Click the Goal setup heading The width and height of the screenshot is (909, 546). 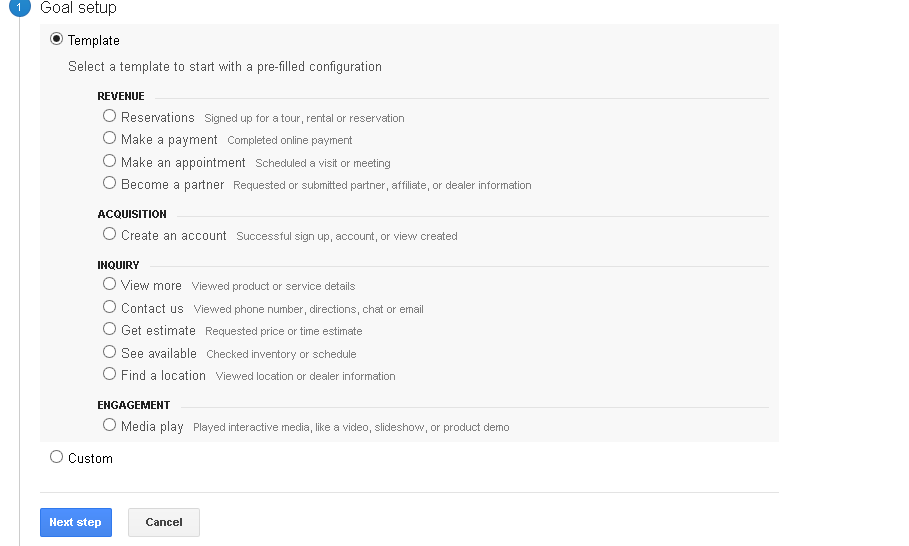click(x=78, y=8)
